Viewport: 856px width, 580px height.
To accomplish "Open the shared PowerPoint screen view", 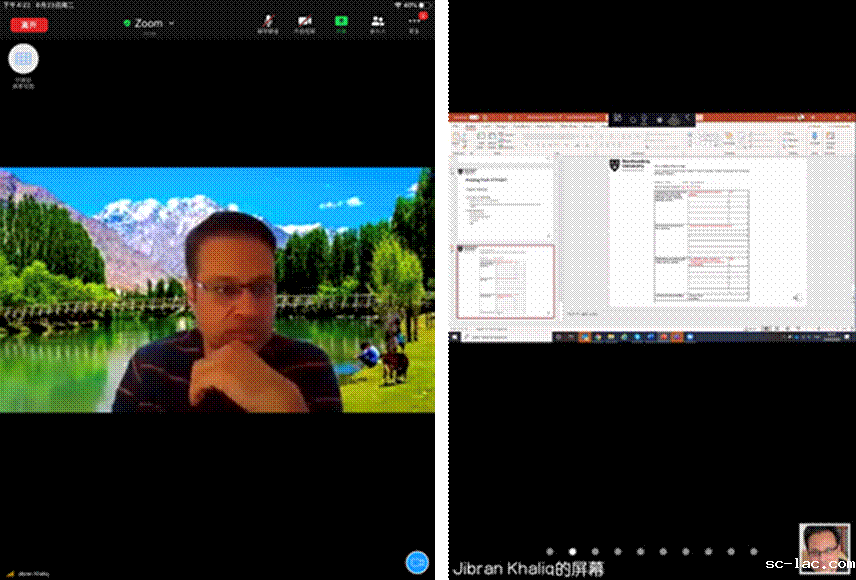I will tap(652, 228).
